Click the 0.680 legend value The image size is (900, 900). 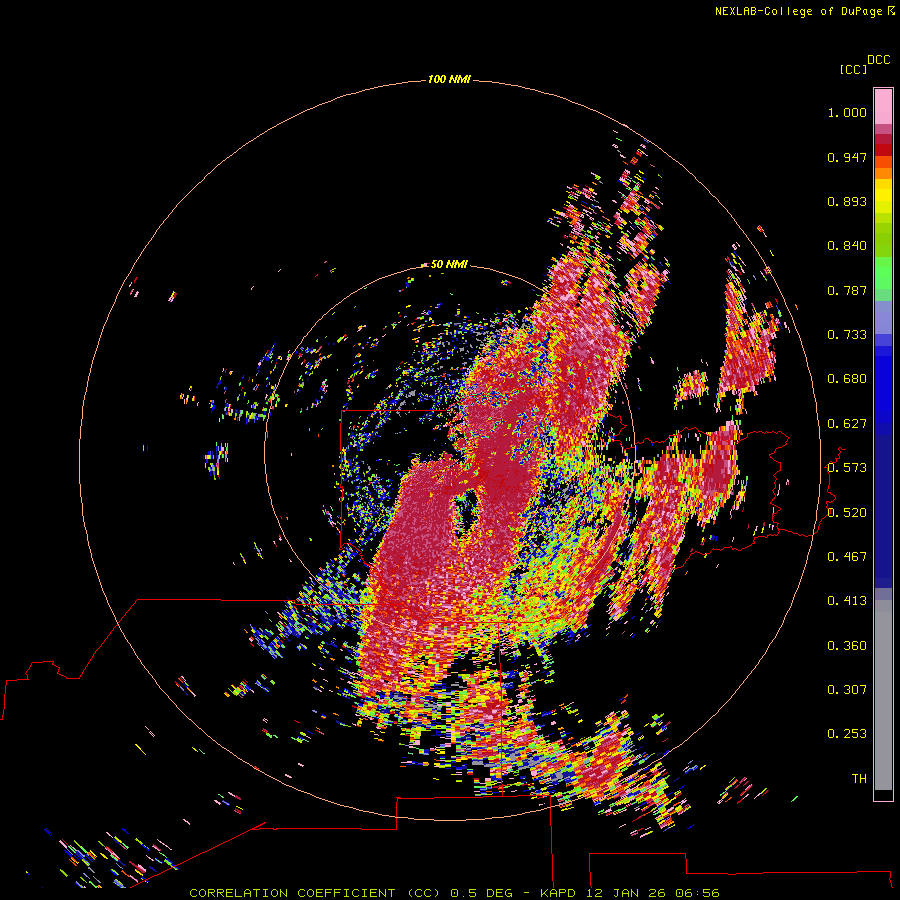coord(847,379)
